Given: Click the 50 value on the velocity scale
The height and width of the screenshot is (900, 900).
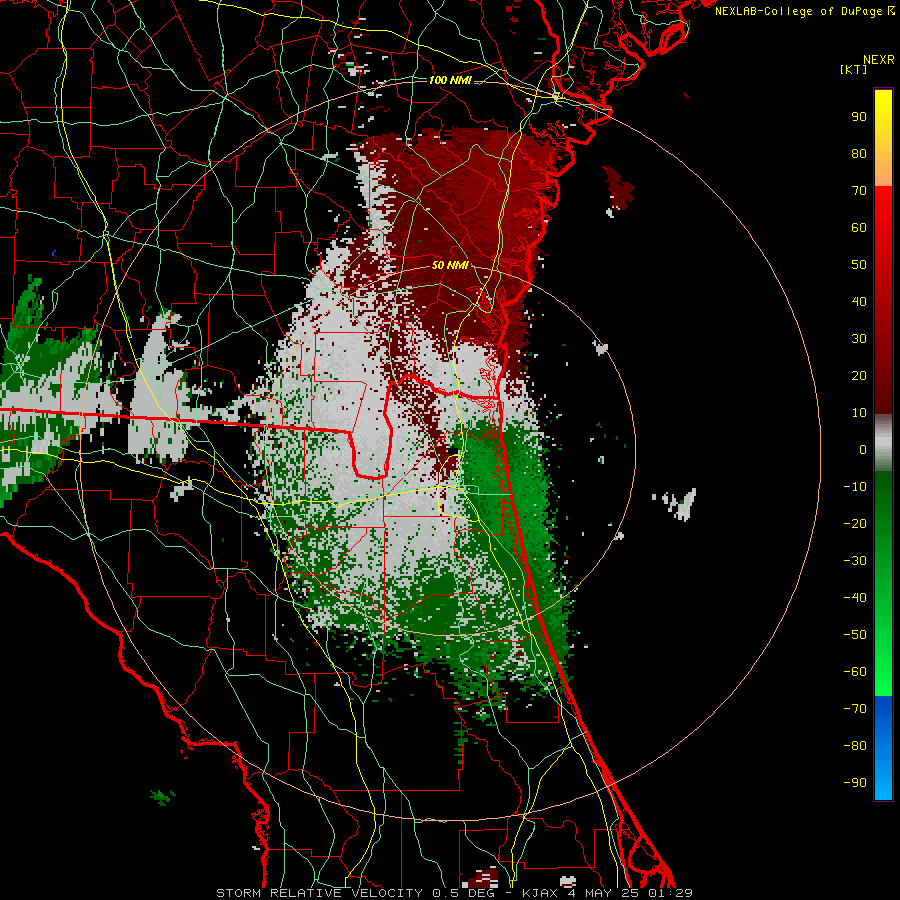Looking at the screenshot, I should click(859, 265).
